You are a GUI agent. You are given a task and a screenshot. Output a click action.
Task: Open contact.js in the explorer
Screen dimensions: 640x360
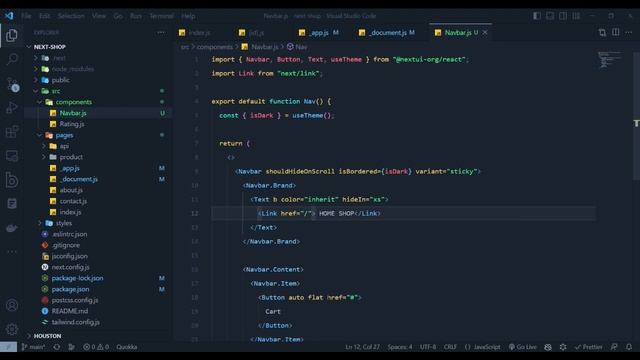coord(73,201)
